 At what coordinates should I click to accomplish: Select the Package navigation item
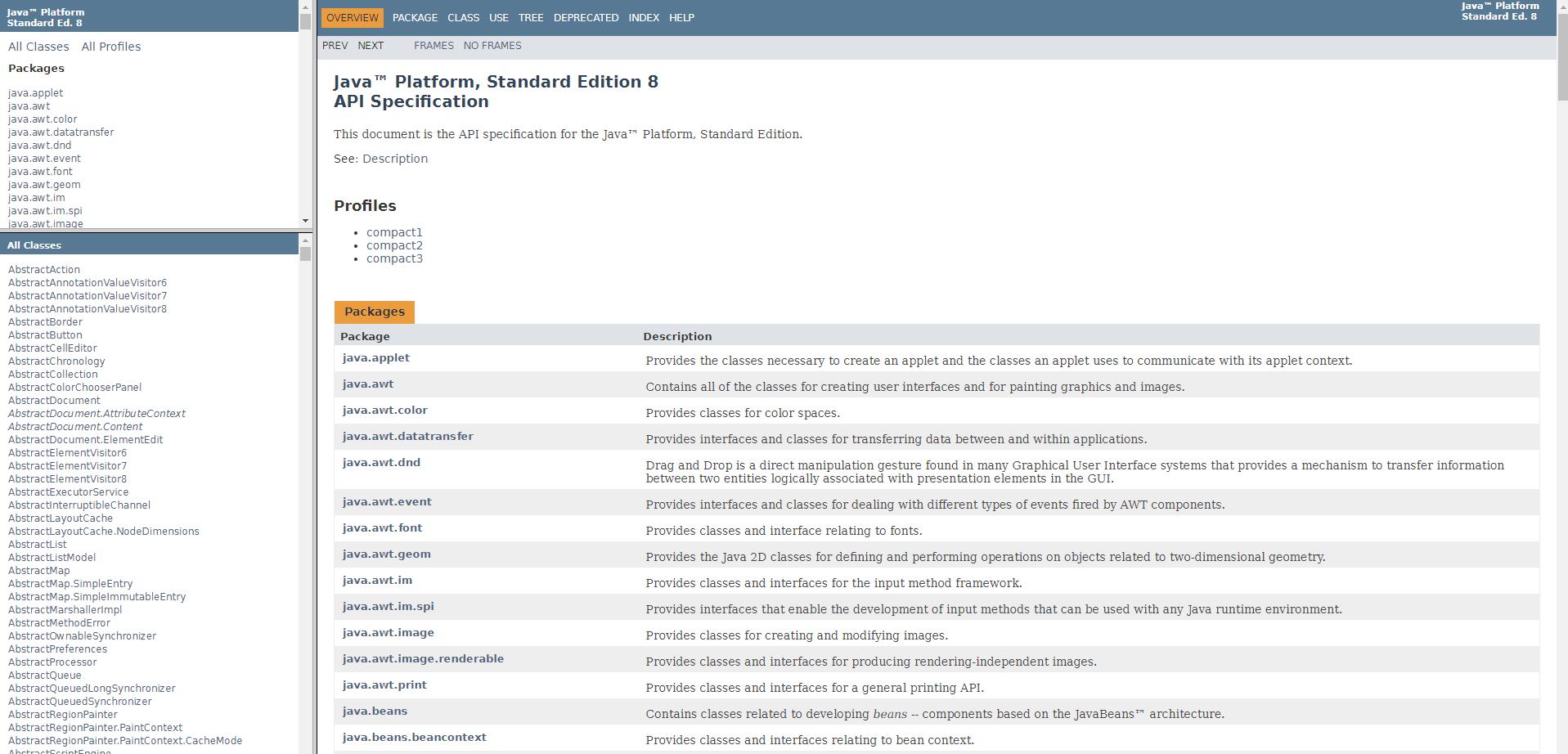click(415, 18)
